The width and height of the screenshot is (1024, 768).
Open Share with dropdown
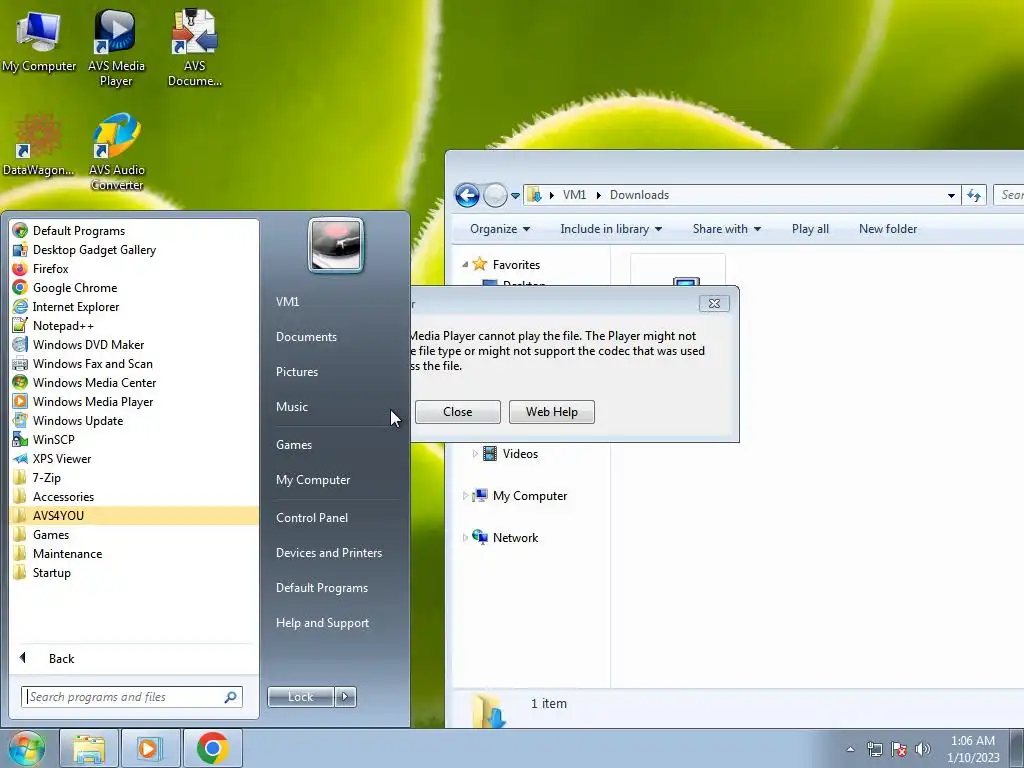coord(727,229)
